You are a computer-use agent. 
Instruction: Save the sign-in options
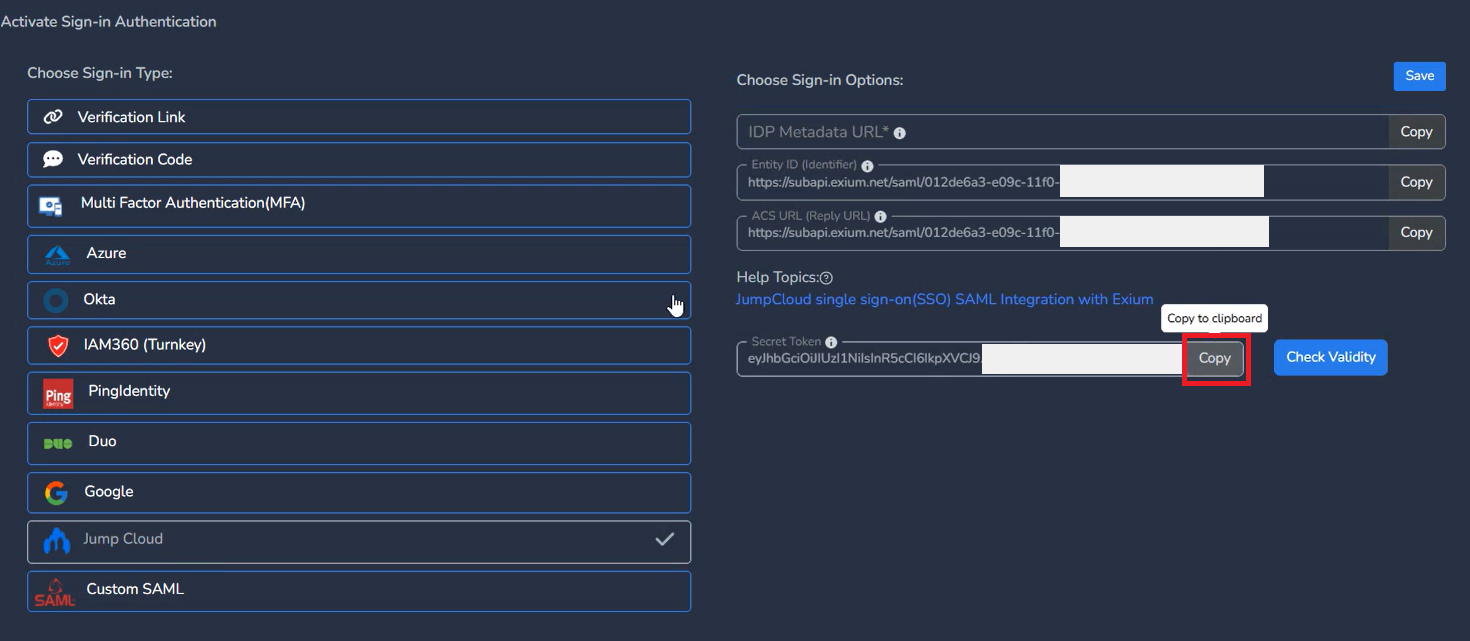1419,76
